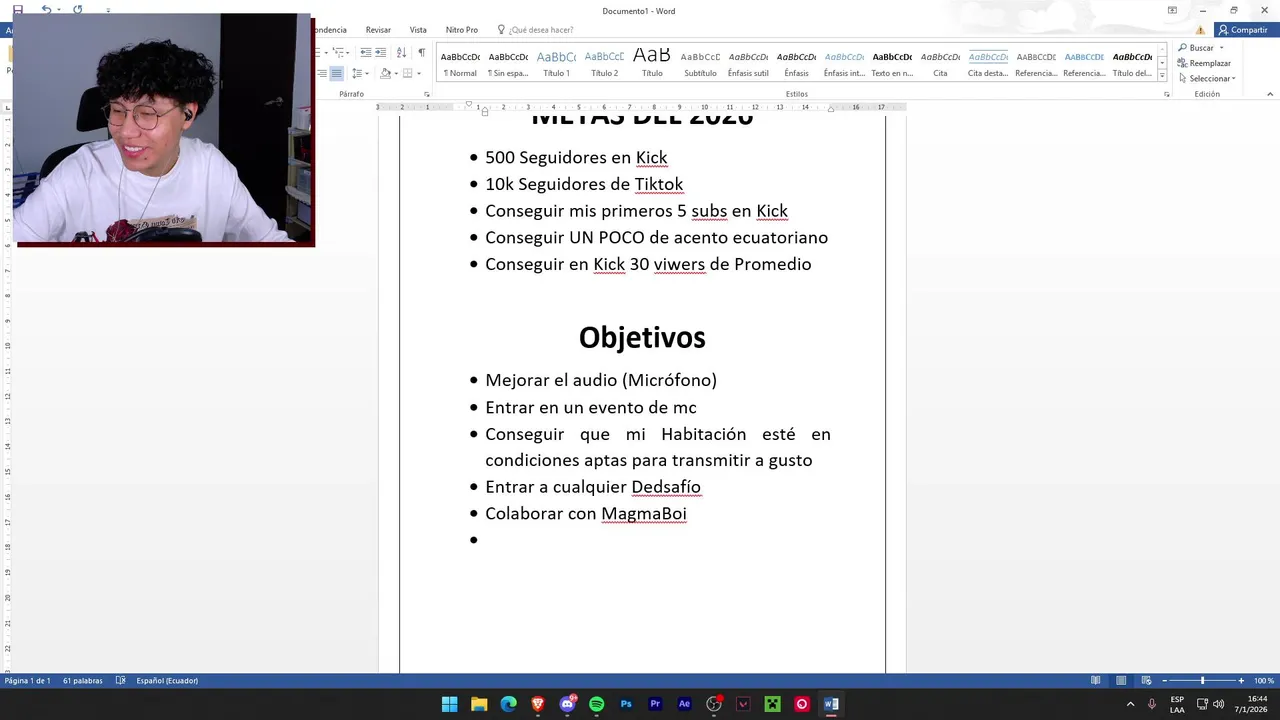Image resolution: width=1280 pixels, height=720 pixels.
Task: Open Estilos pane dialog launcher
Action: tap(1166, 94)
